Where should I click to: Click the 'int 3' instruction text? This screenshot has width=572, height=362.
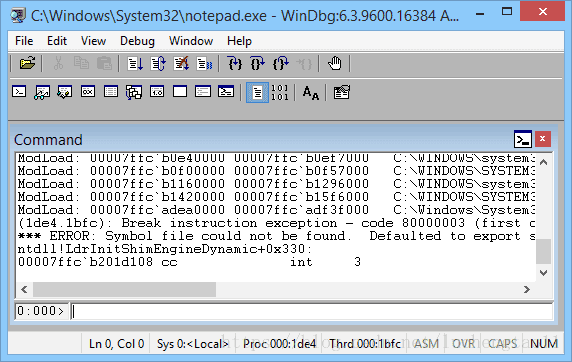click(x=325, y=262)
